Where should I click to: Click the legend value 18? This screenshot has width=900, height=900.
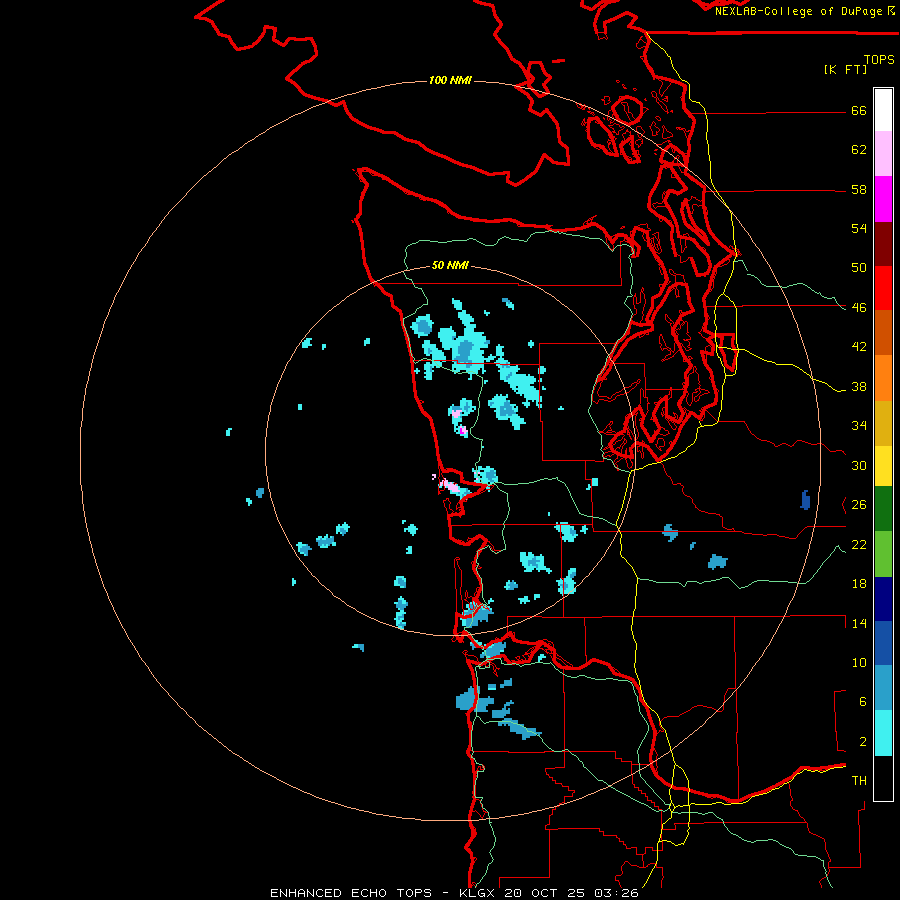(859, 584)
